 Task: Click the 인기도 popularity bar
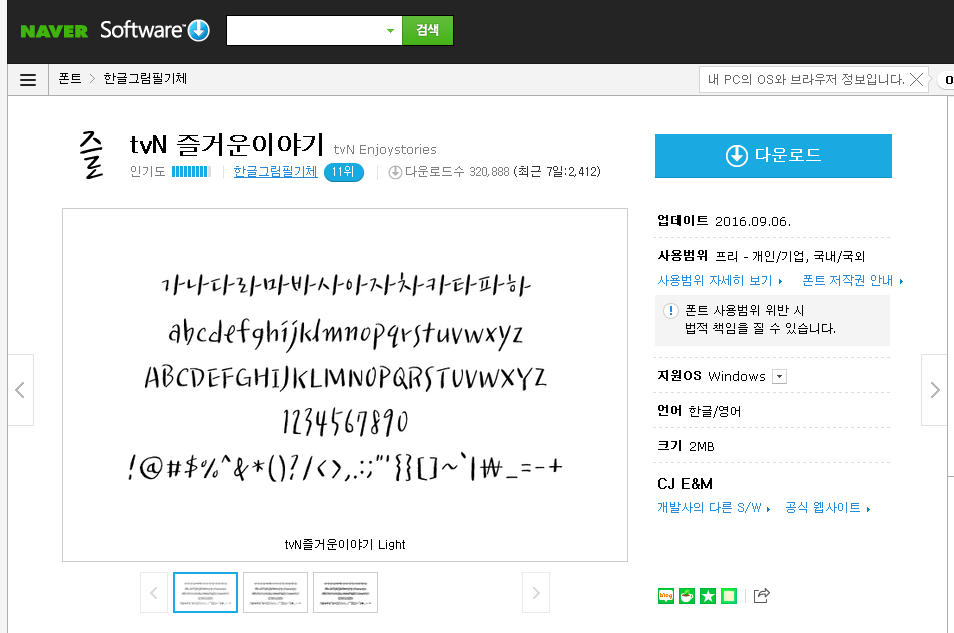point(191,172)
